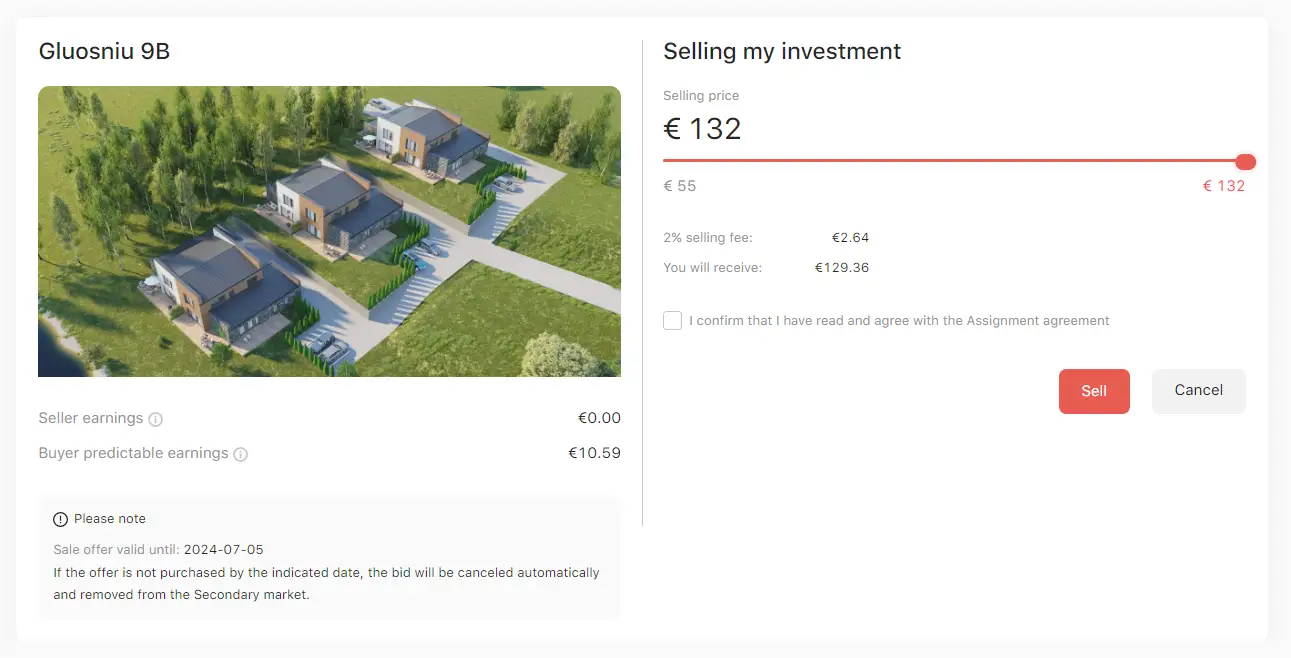The image size is (1291, 658).
Task: Click the Please note exclamation icon
Action: click(x=61, y=519)
